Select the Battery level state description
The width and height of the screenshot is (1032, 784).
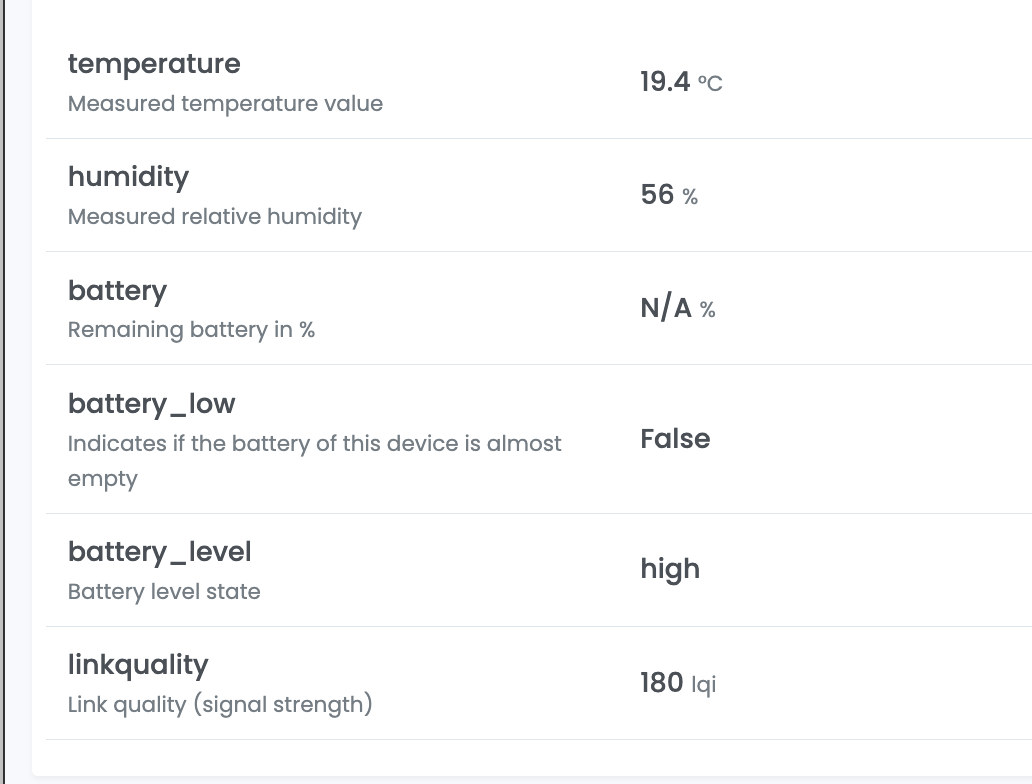pyautogui.click(x=164, y=591)
